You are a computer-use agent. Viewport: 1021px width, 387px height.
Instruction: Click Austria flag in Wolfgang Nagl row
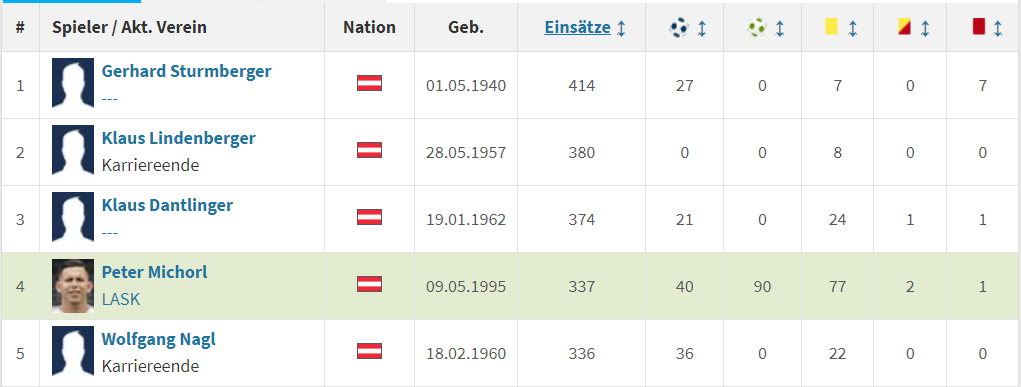[369, 351]
